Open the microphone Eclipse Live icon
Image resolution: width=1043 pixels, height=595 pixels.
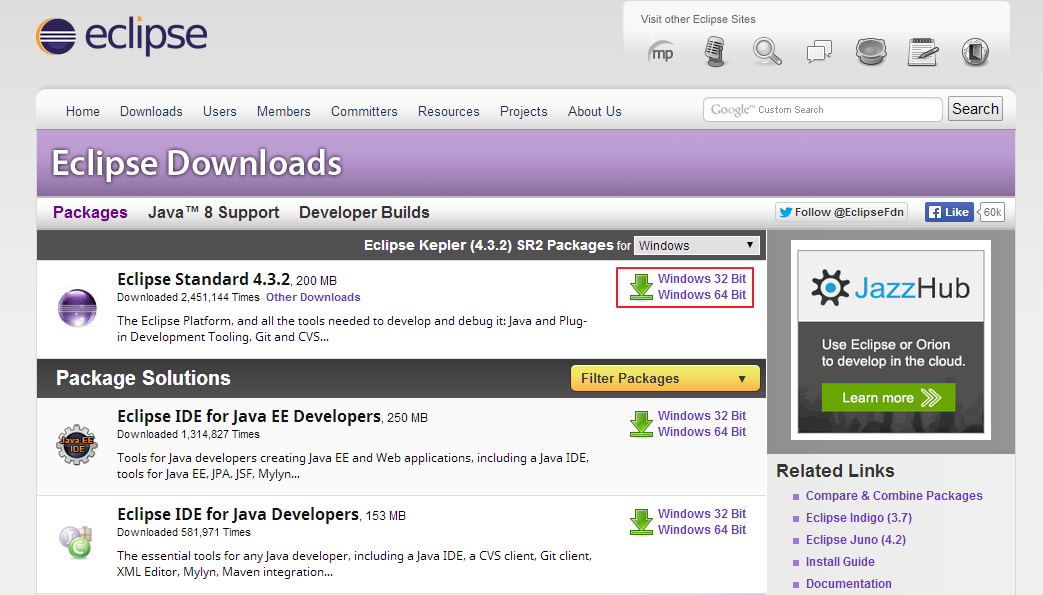point(714,51)
